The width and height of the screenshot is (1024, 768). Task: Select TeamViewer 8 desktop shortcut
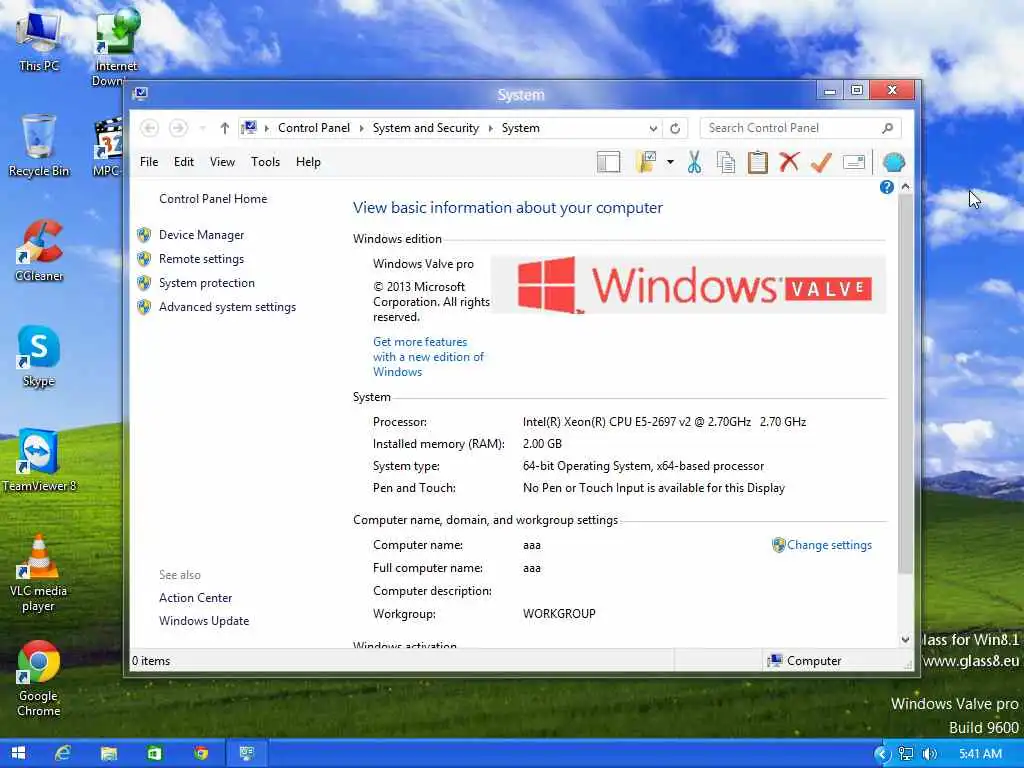click(x=39, y=460)
